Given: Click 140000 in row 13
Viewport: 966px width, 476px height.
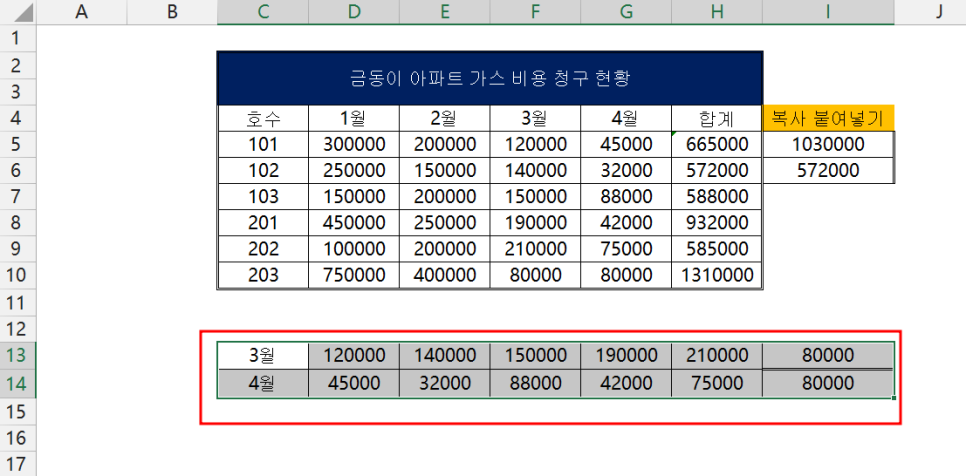Looking at the screenshot, I should [x=445, y=355].
